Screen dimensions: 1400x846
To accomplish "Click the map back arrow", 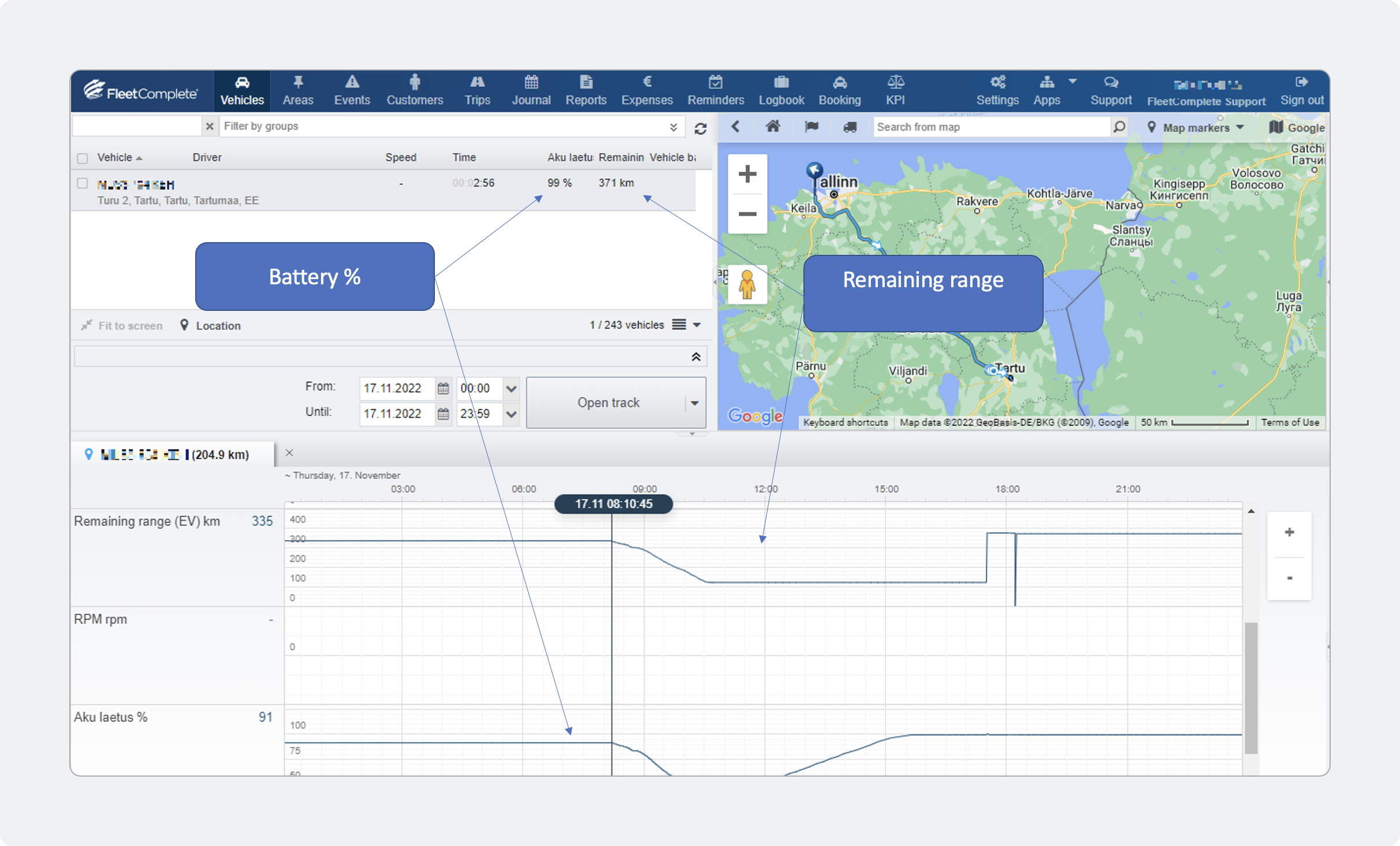I will [735, 127].
